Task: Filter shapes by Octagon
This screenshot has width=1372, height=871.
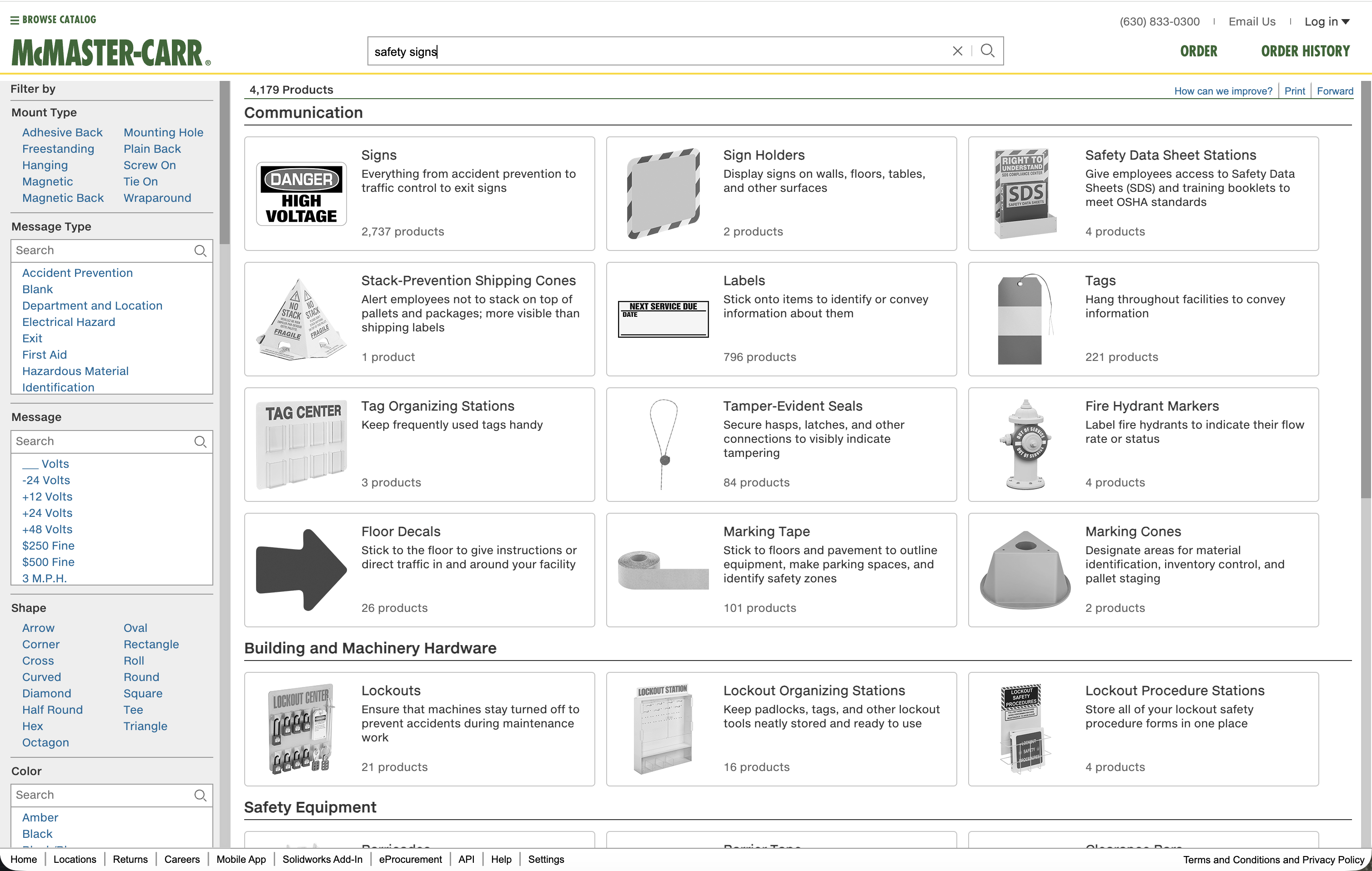Action: coord(45,742)
